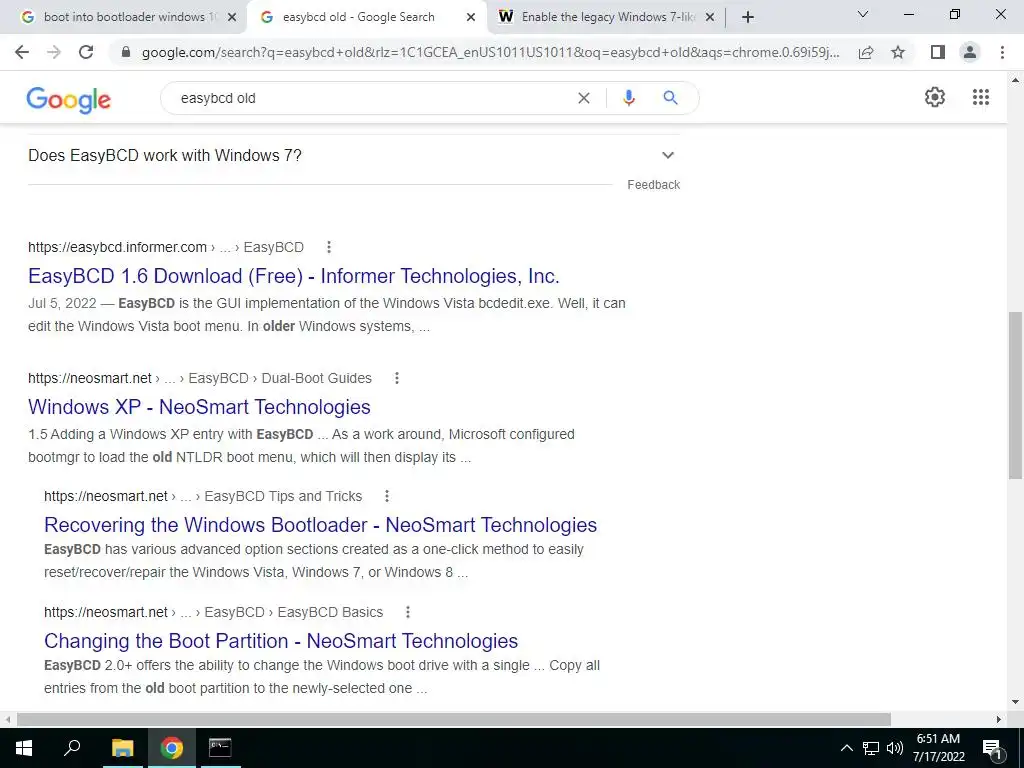1024x768 pixels.
Task: Open options for EasyBCD Tips and Tricks result
Action: (387, 496)
